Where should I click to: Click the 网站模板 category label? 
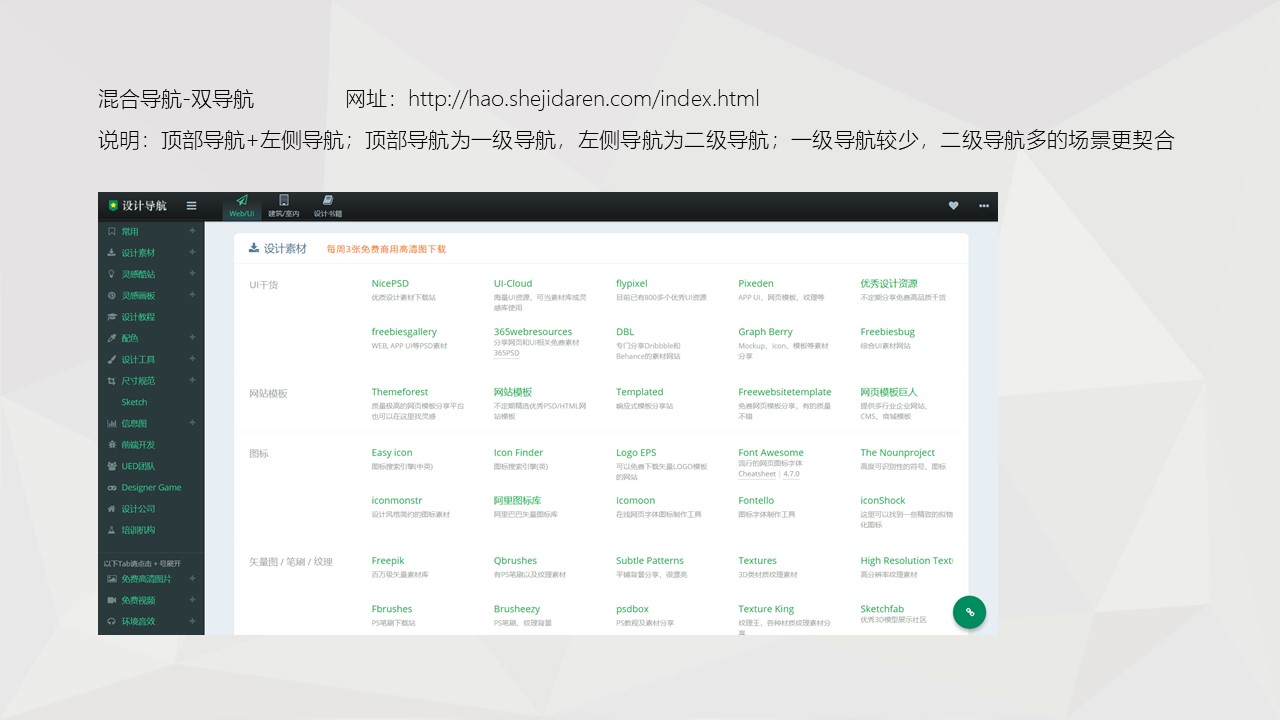click(268, 394)
